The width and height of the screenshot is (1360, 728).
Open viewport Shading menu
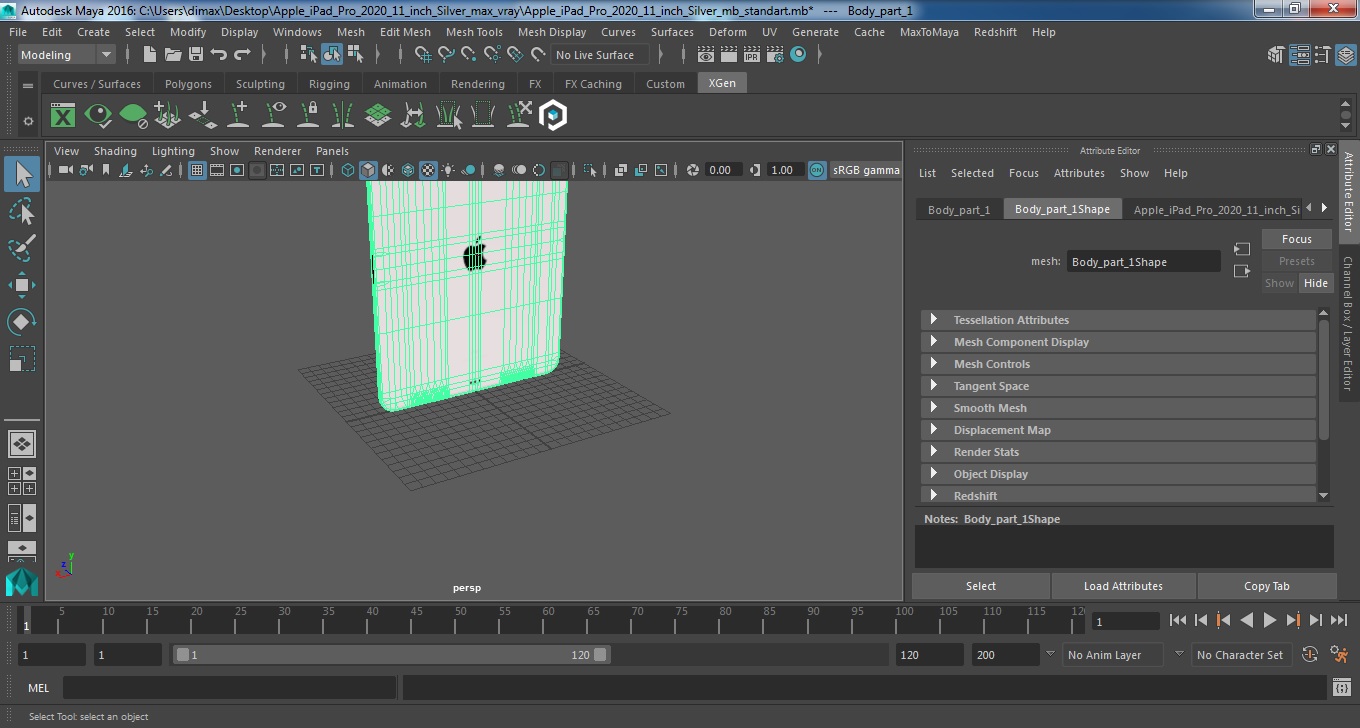tap(115, 151)
